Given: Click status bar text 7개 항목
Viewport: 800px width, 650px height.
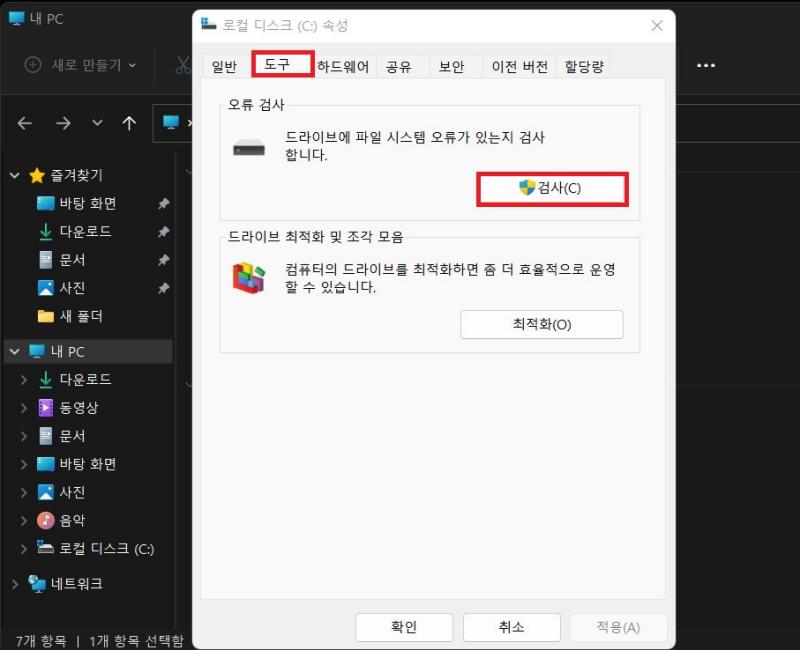Looking at the screenshot, I should point(41,640).
